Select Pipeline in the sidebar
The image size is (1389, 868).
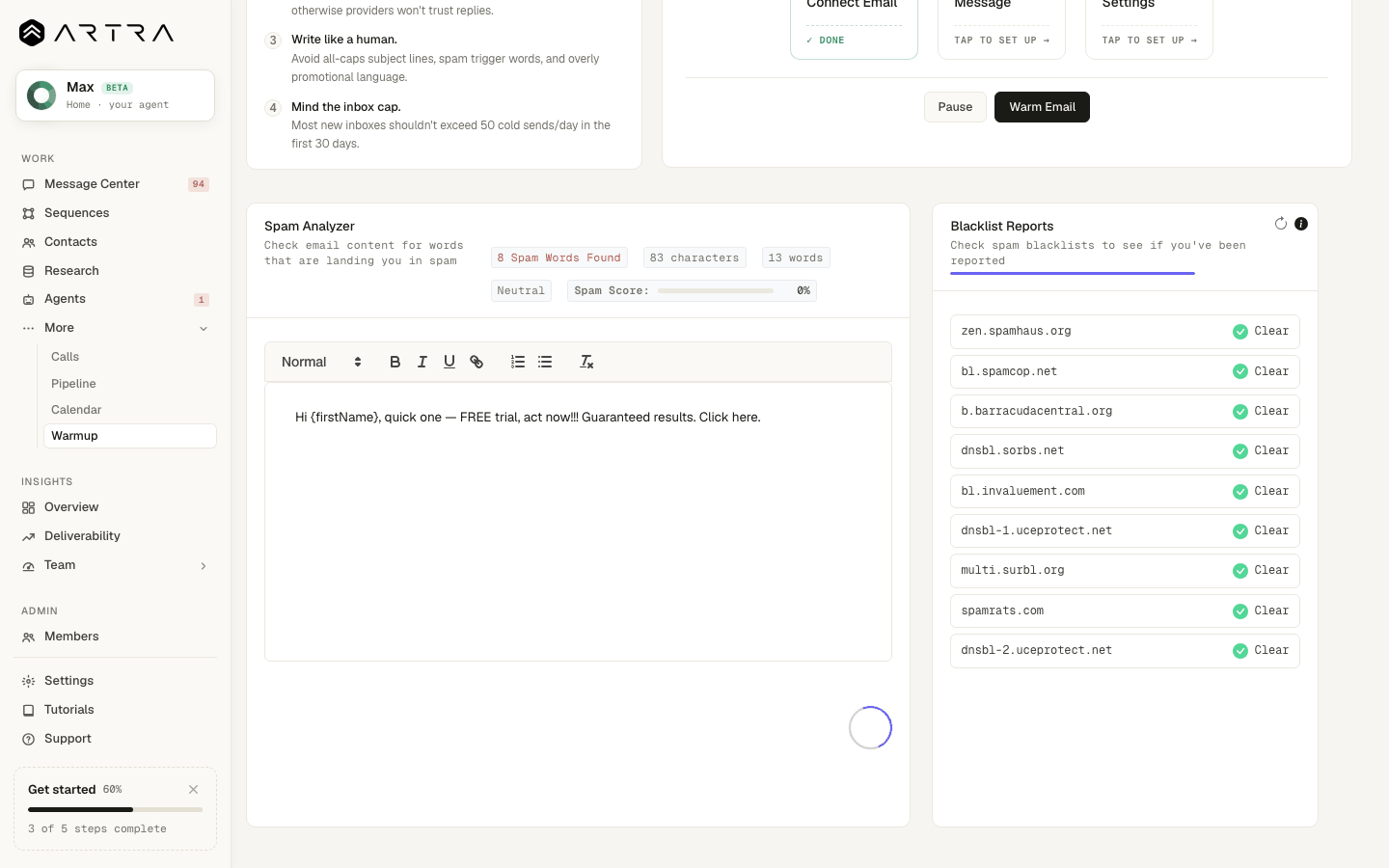(x=129, y=384)
